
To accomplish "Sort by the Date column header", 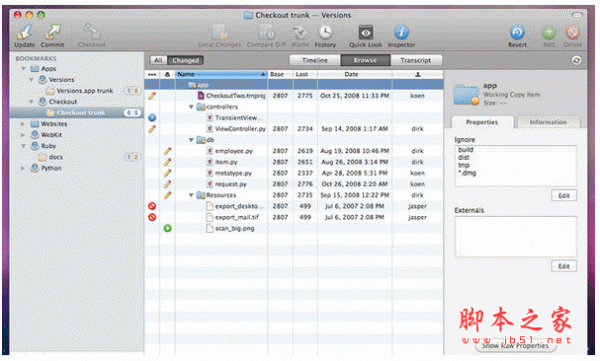I will 354,74.
